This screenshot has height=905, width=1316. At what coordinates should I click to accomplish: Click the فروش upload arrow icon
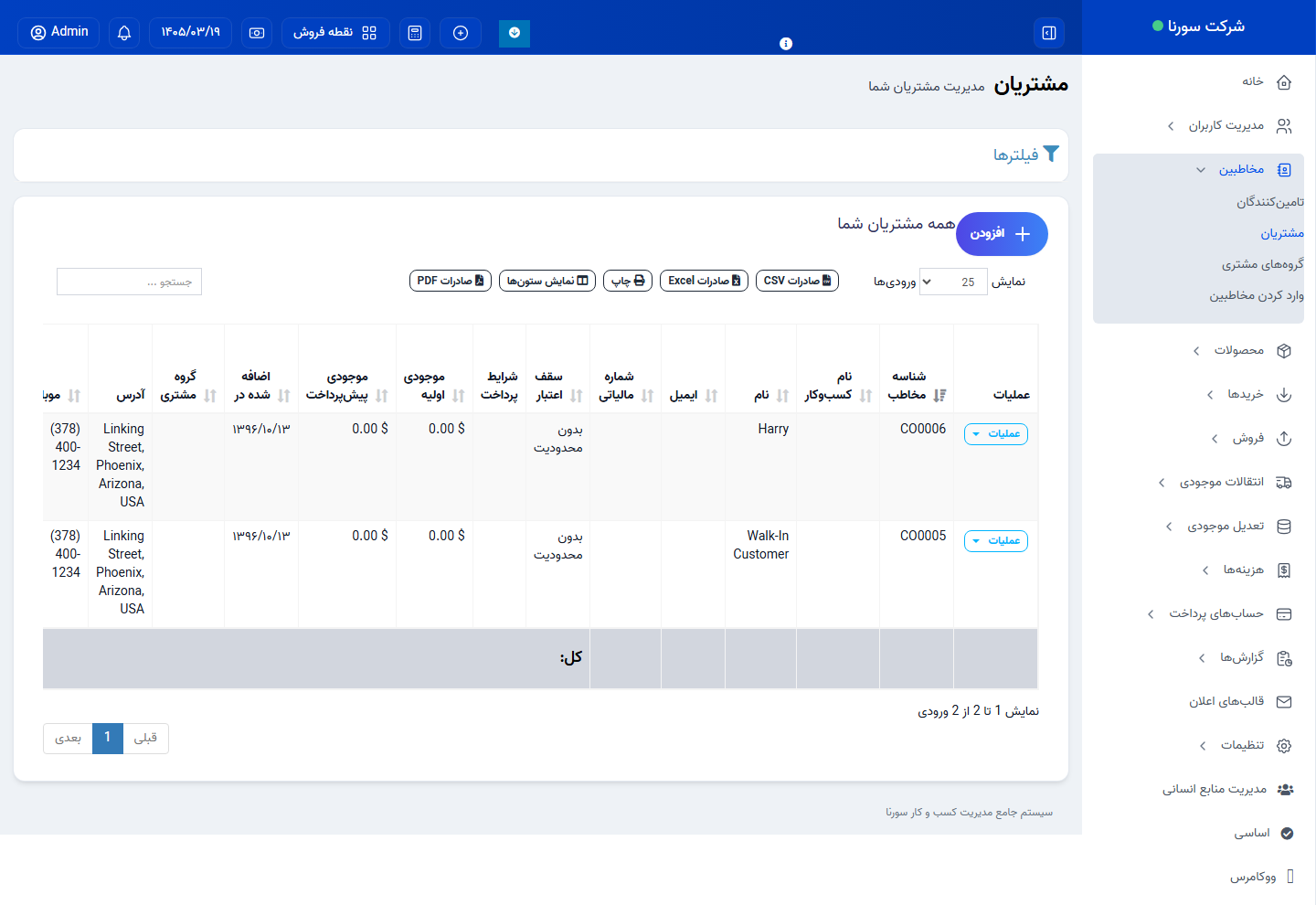point(1284,439)
